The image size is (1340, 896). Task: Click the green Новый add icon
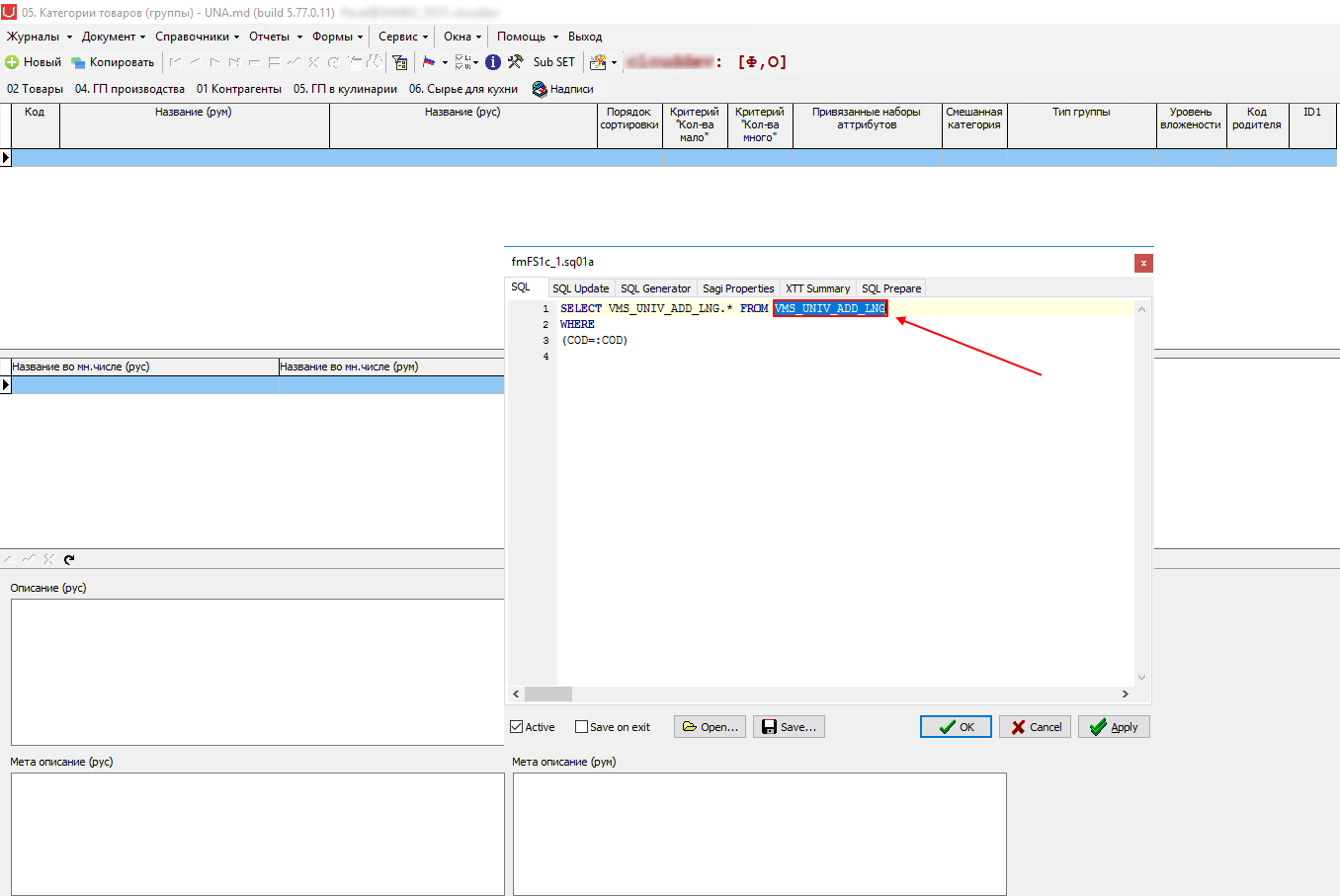12,62
